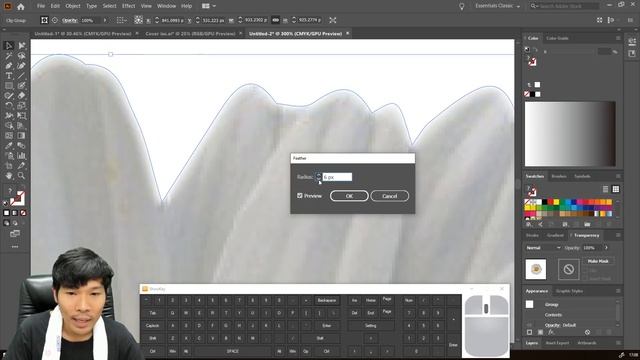This screenshot has width=640, height=360.
Task: Switch Swatches panel to thumbnail view
Action: [616, 189]
